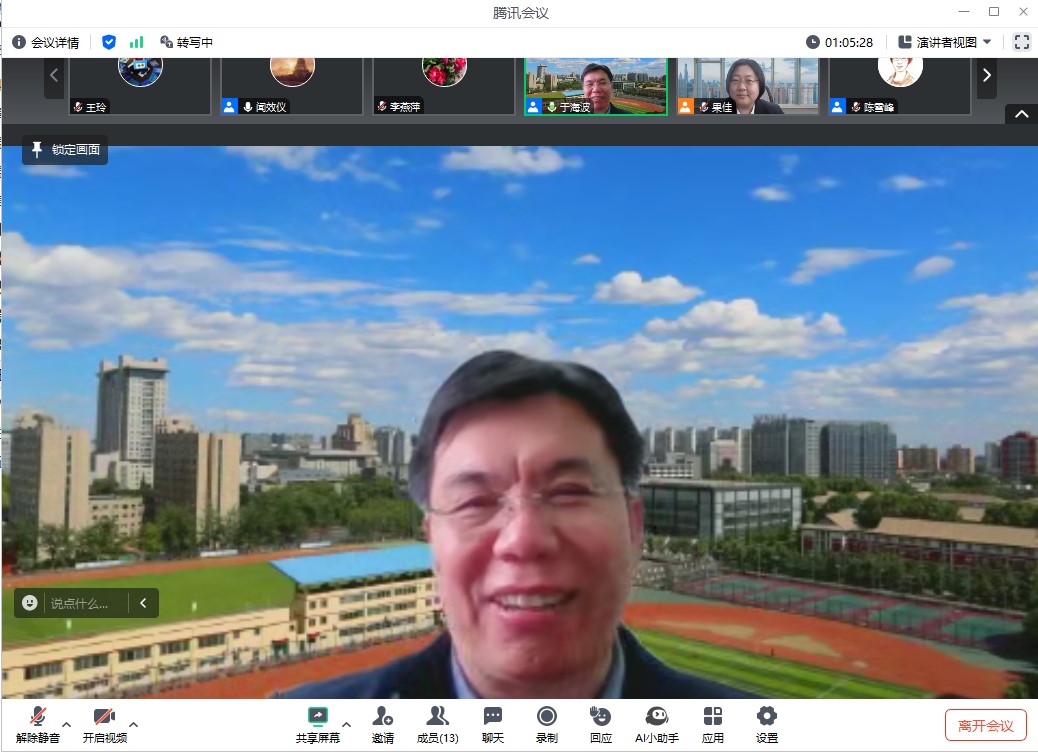Click the 转写中 transcription indicator
1038x752 pixels.
(x=186, y=42)
